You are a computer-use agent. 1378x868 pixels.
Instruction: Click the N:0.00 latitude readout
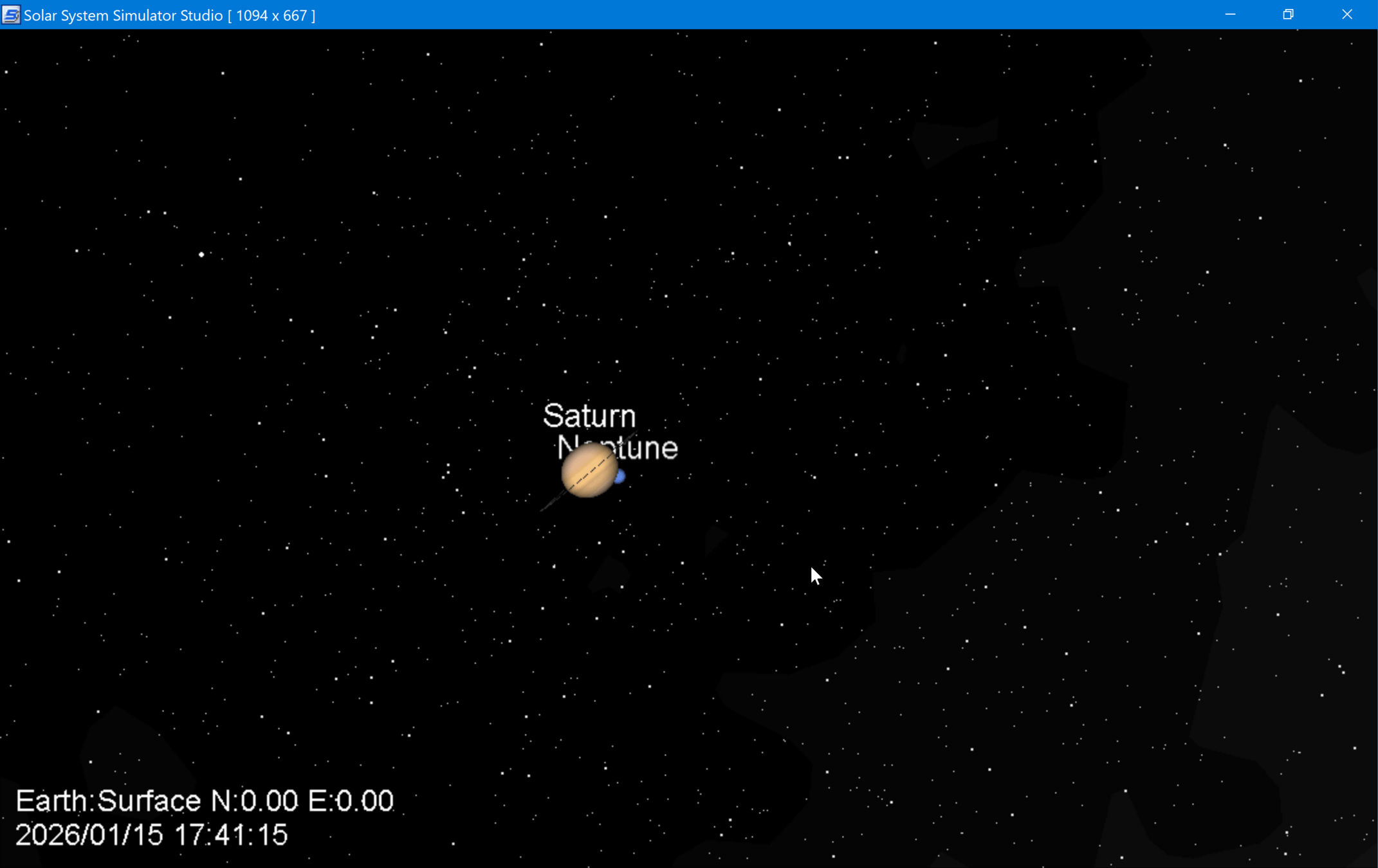(254, 801)
